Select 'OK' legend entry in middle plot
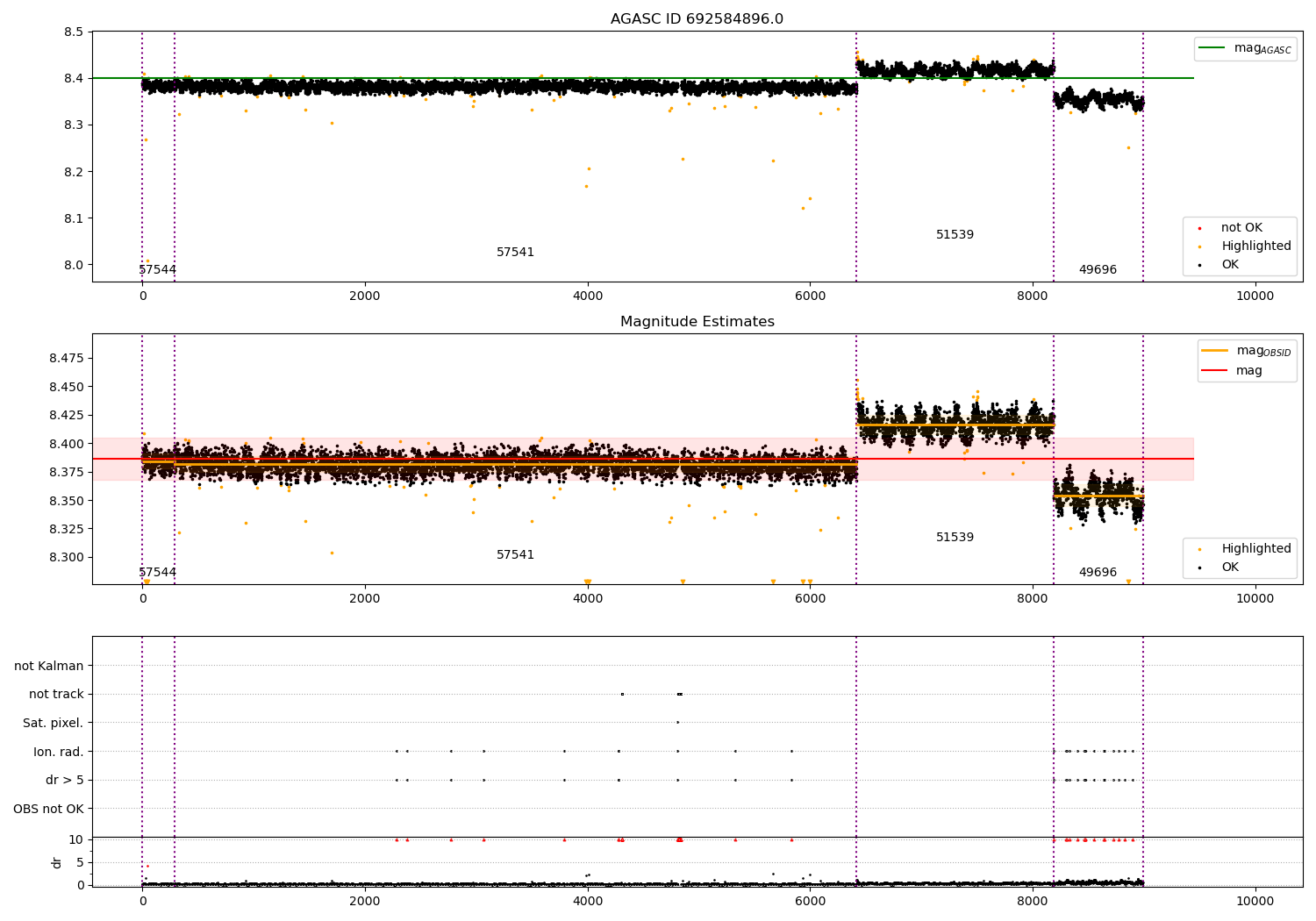Viewport: 1316px width, 921px height. coord(1219,567)
